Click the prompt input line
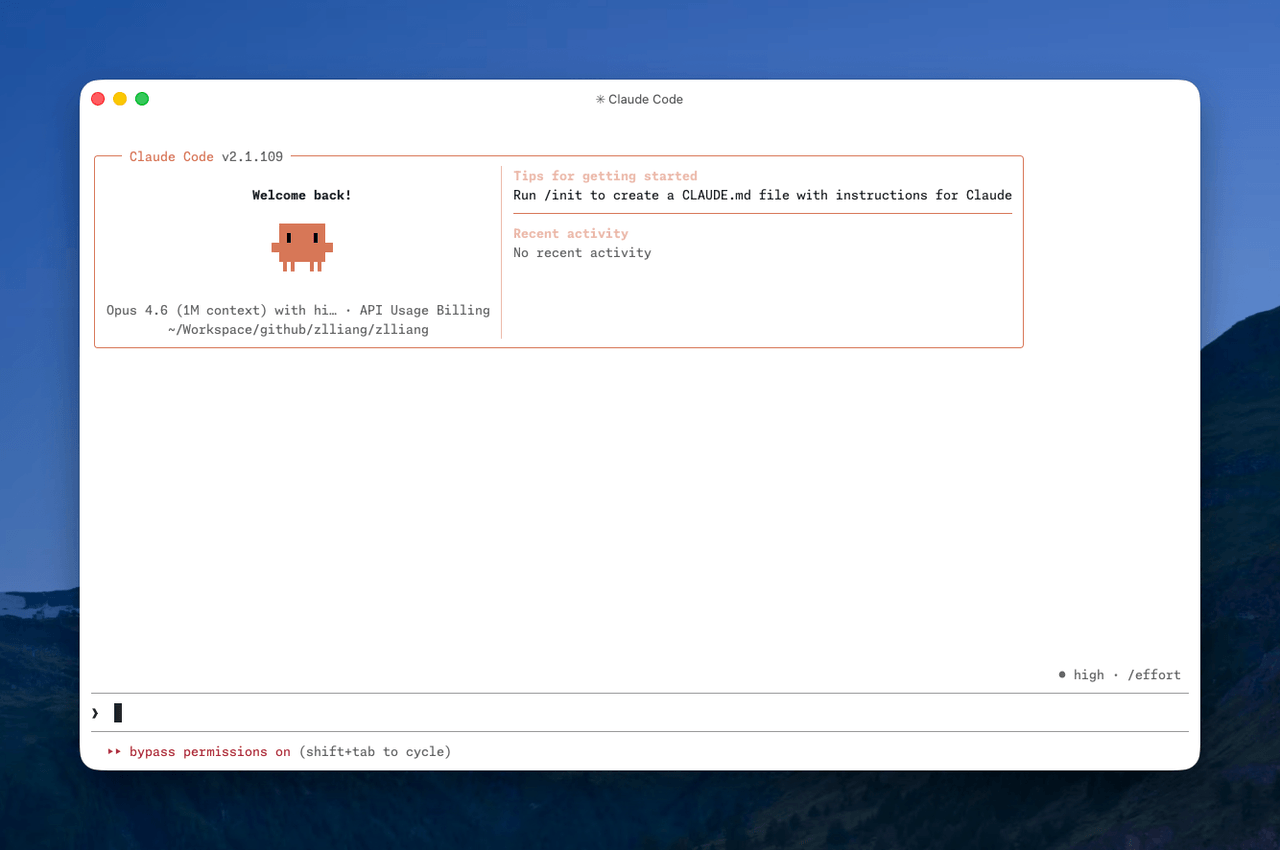Image resolution: width=1280 pixels, height=850 pixels. (640, 713)
